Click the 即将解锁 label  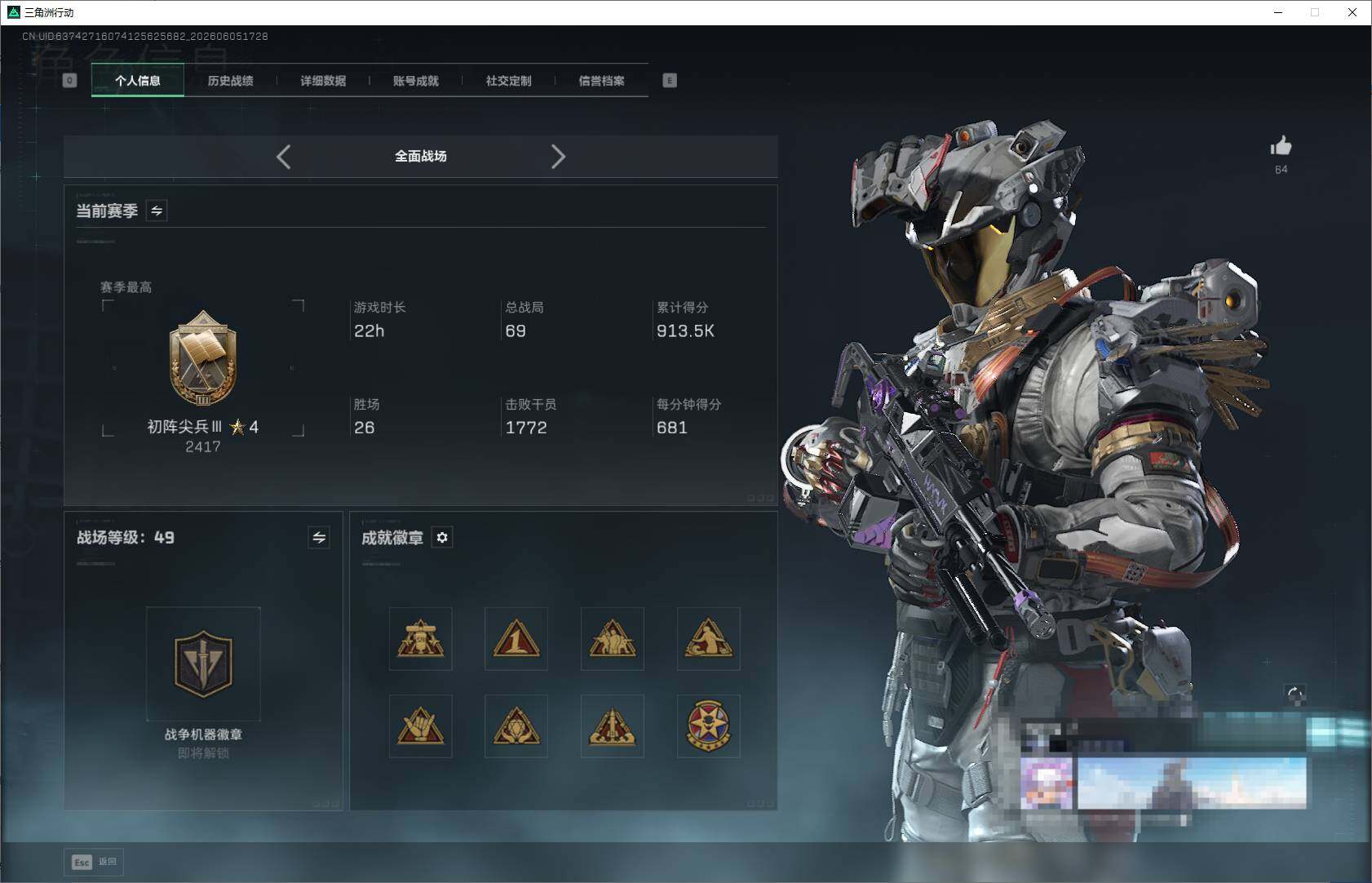pyautogui.click(x=203, y=752)
